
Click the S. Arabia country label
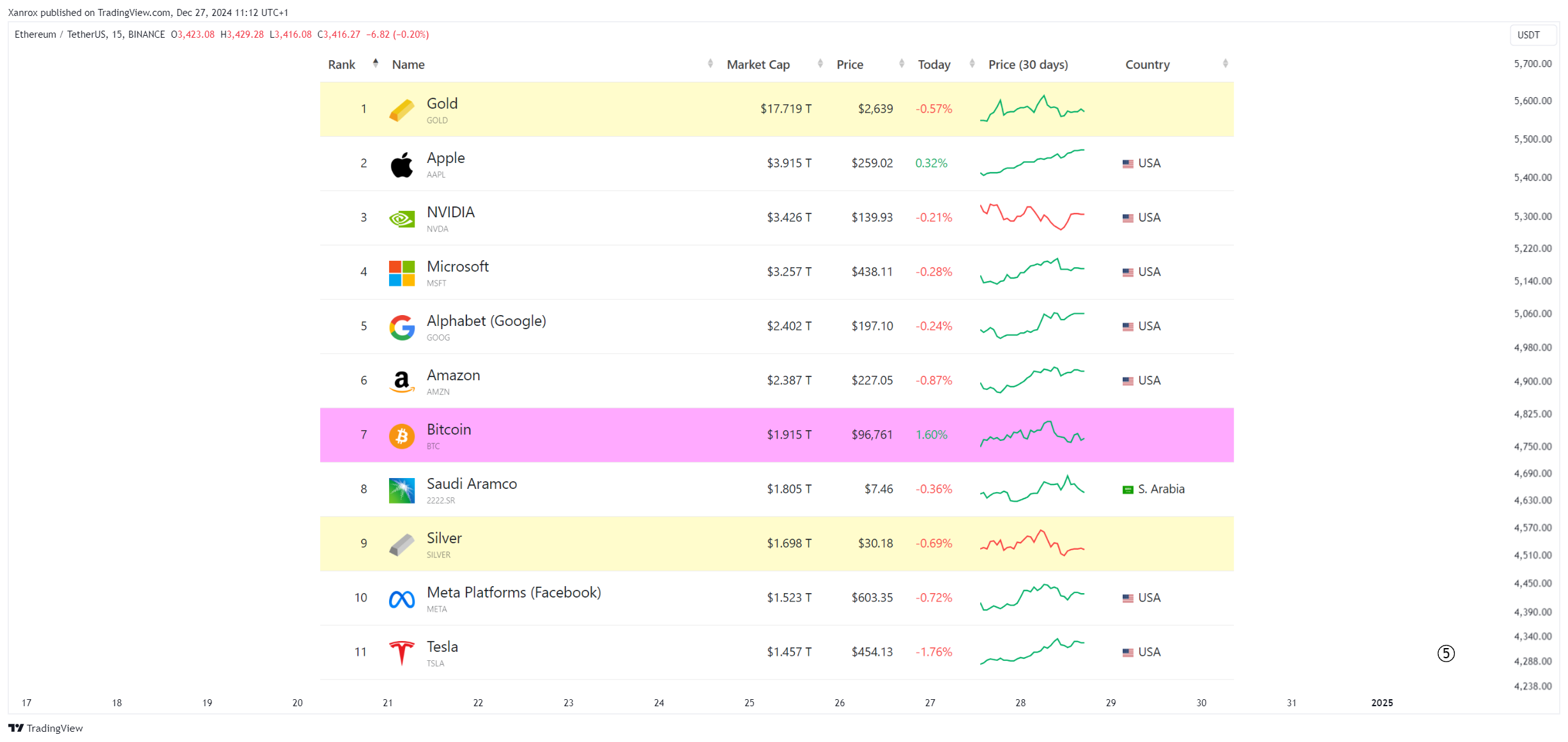click(x=1161, y=489)
